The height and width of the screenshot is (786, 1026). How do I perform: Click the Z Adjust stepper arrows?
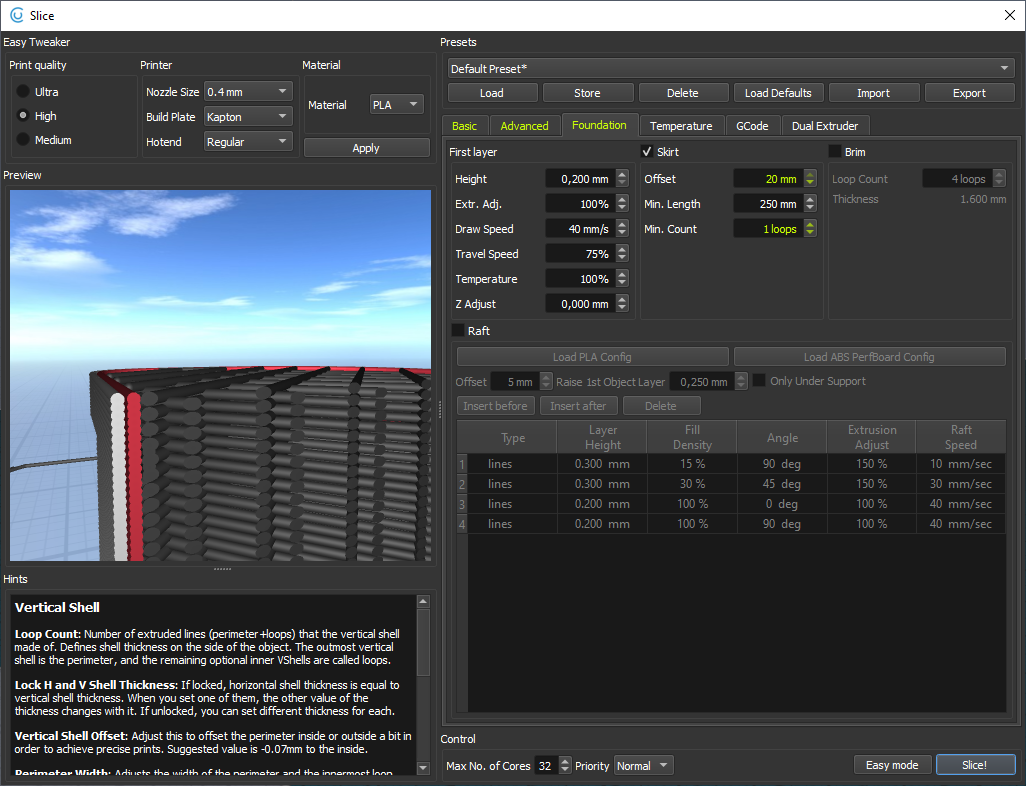click(x=622, y=304)
